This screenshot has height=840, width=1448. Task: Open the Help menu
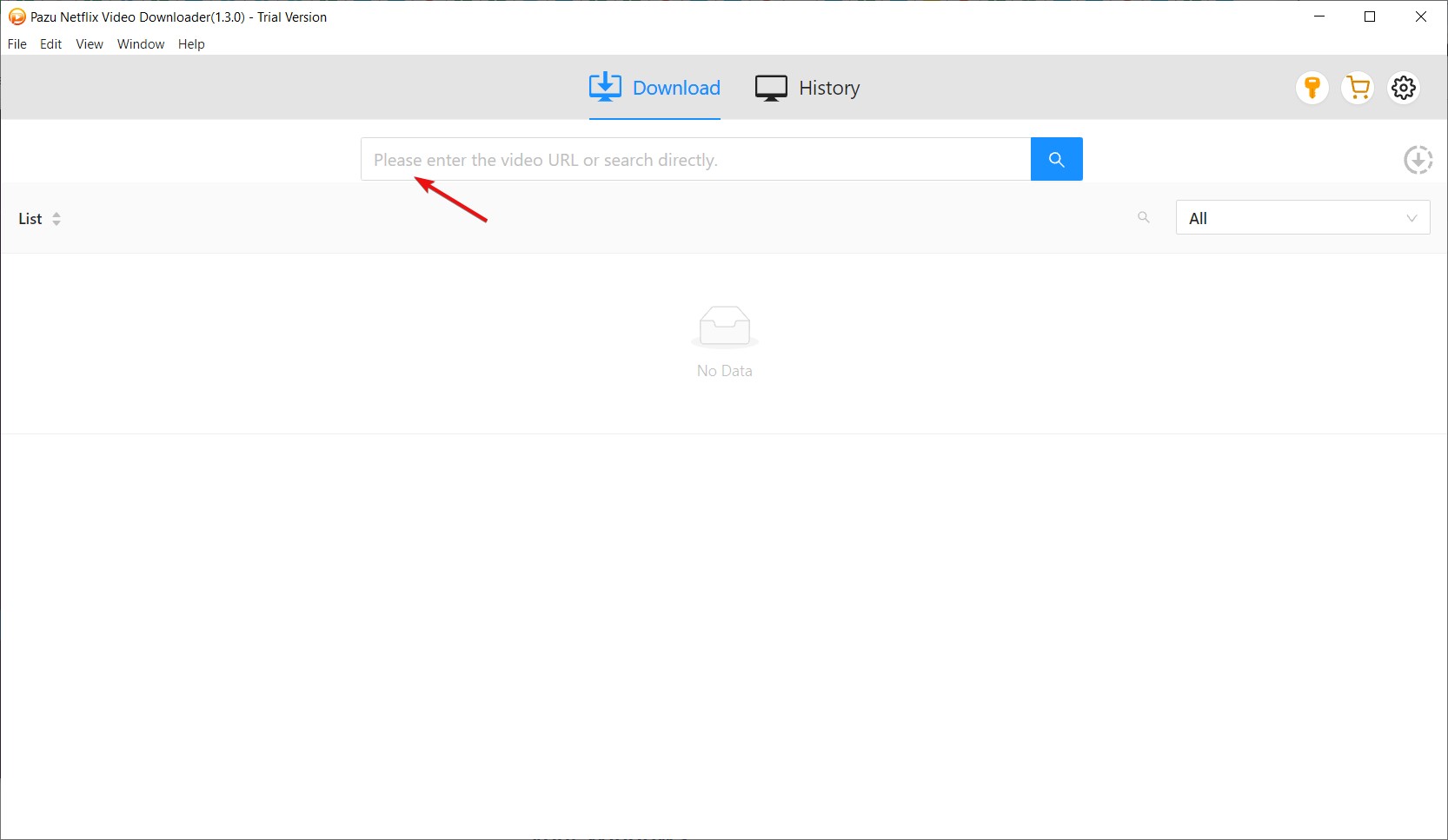click(x=191, y=44)
